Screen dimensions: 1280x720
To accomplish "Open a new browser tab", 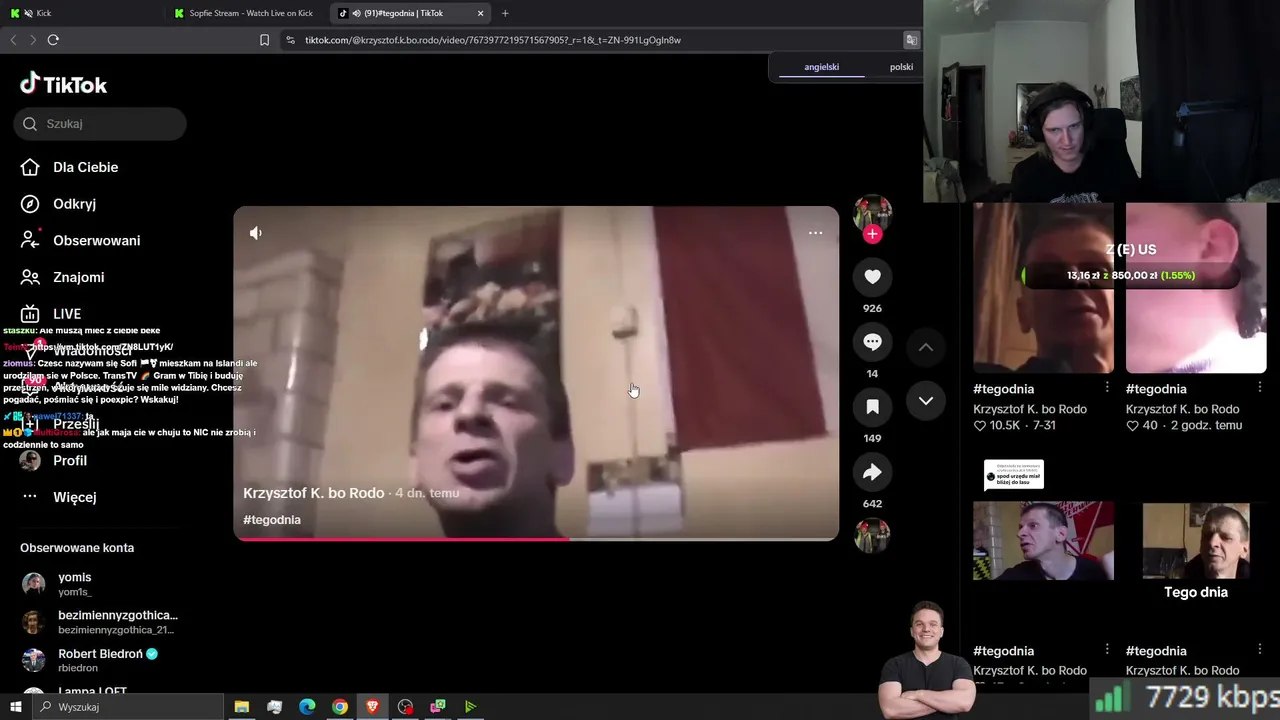I will (x=505, y=13).
